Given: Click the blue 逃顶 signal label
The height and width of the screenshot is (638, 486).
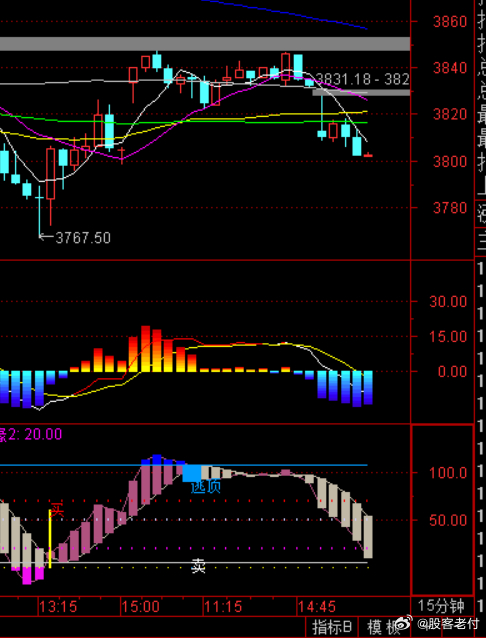Looking at the screenshot, I should (206, 486).
